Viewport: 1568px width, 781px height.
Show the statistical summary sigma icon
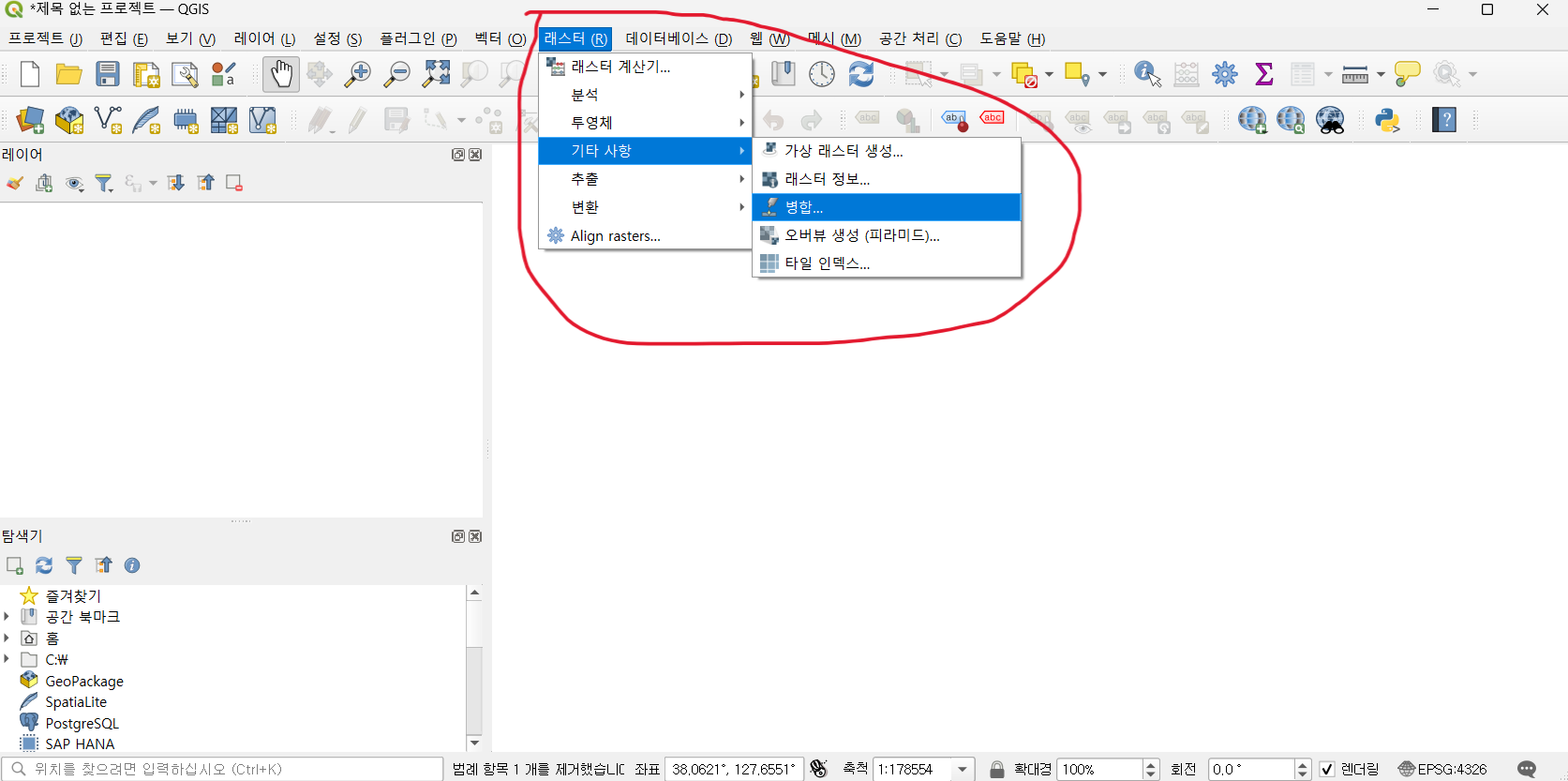(x=1264, y=74)
